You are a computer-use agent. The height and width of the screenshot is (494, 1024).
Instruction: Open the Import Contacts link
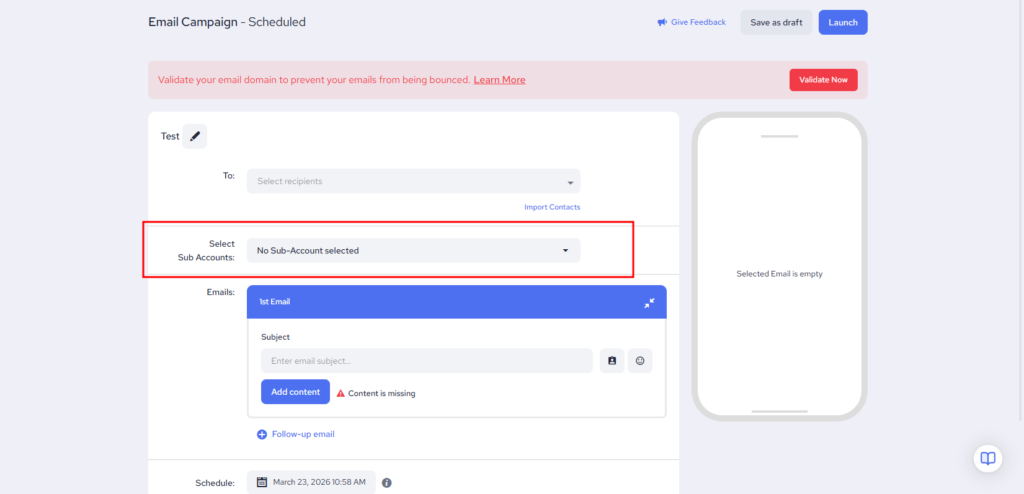click(551, 207)
